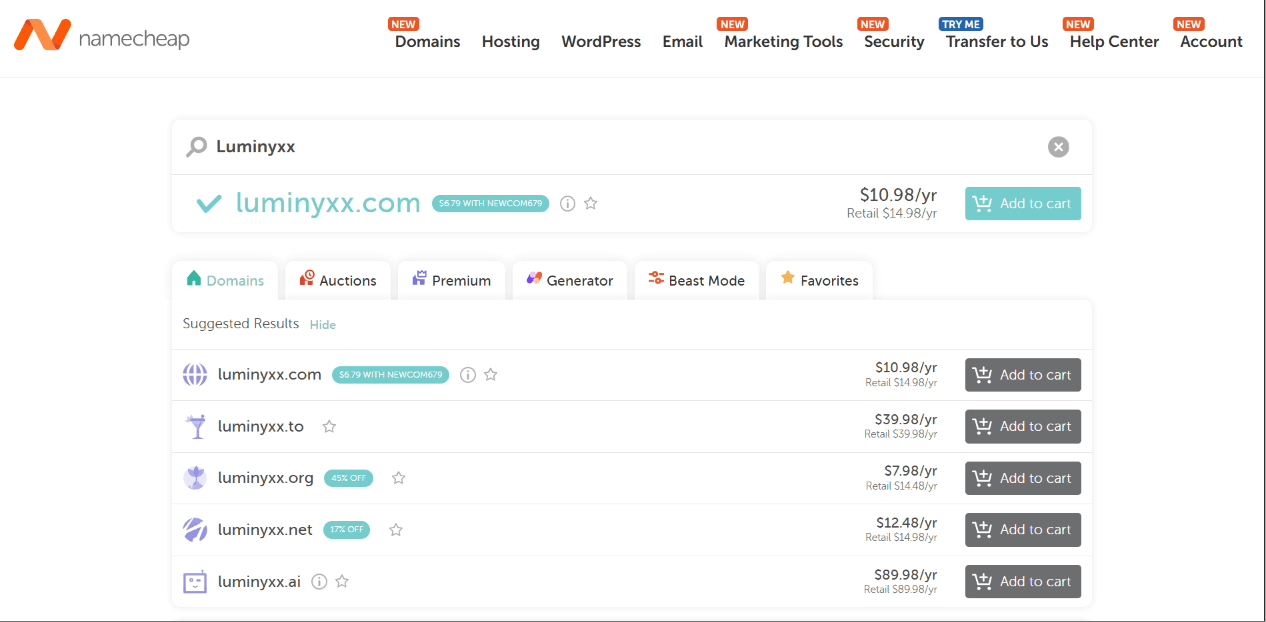1266x622 pixels.
Task: Open info icon for luminyxx.ai
Action: (319, 581)
